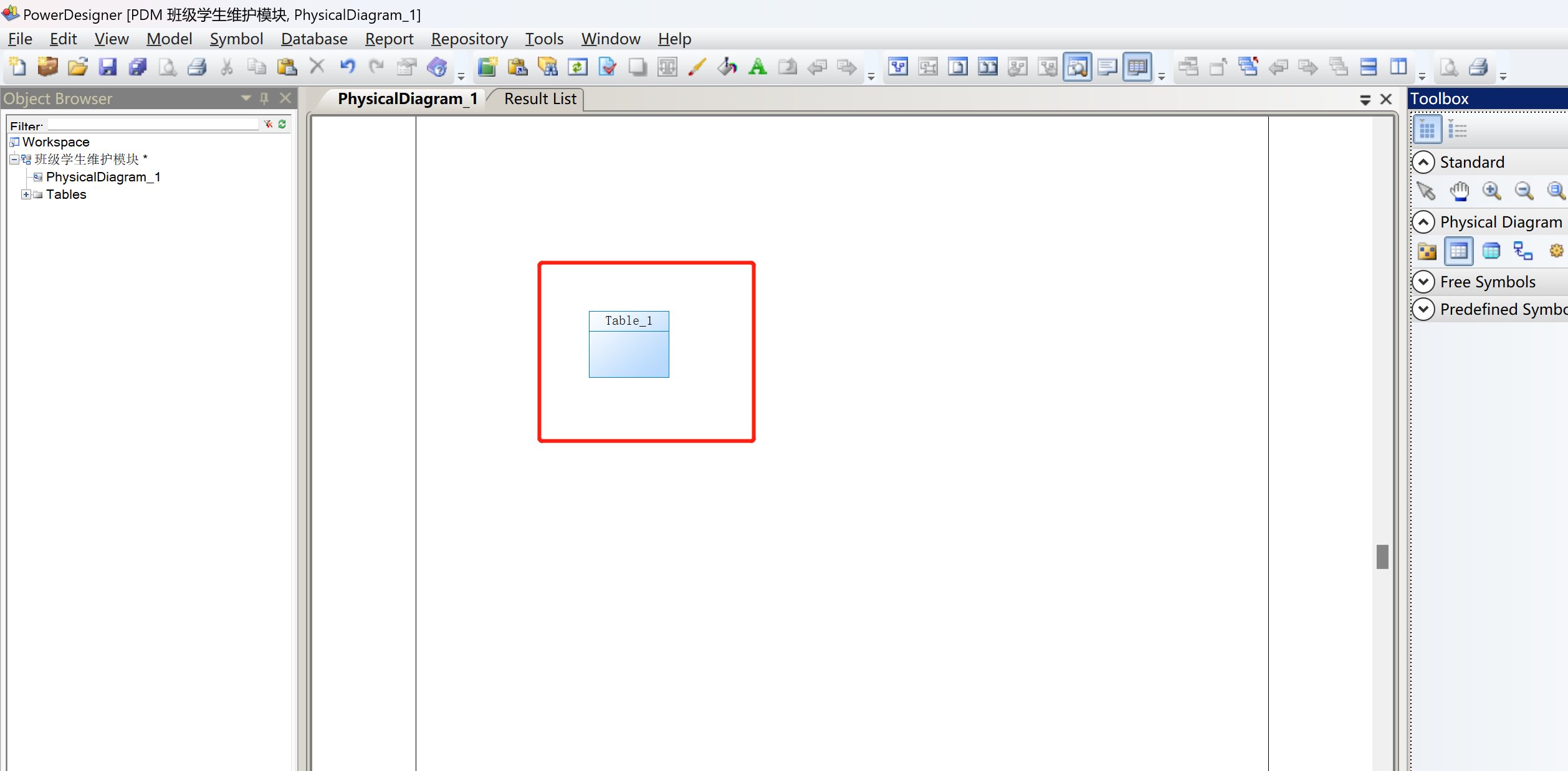This screenshot has height=771, width=1568.
Task: Switch to the Result List tab
Action: pos(540,99)
